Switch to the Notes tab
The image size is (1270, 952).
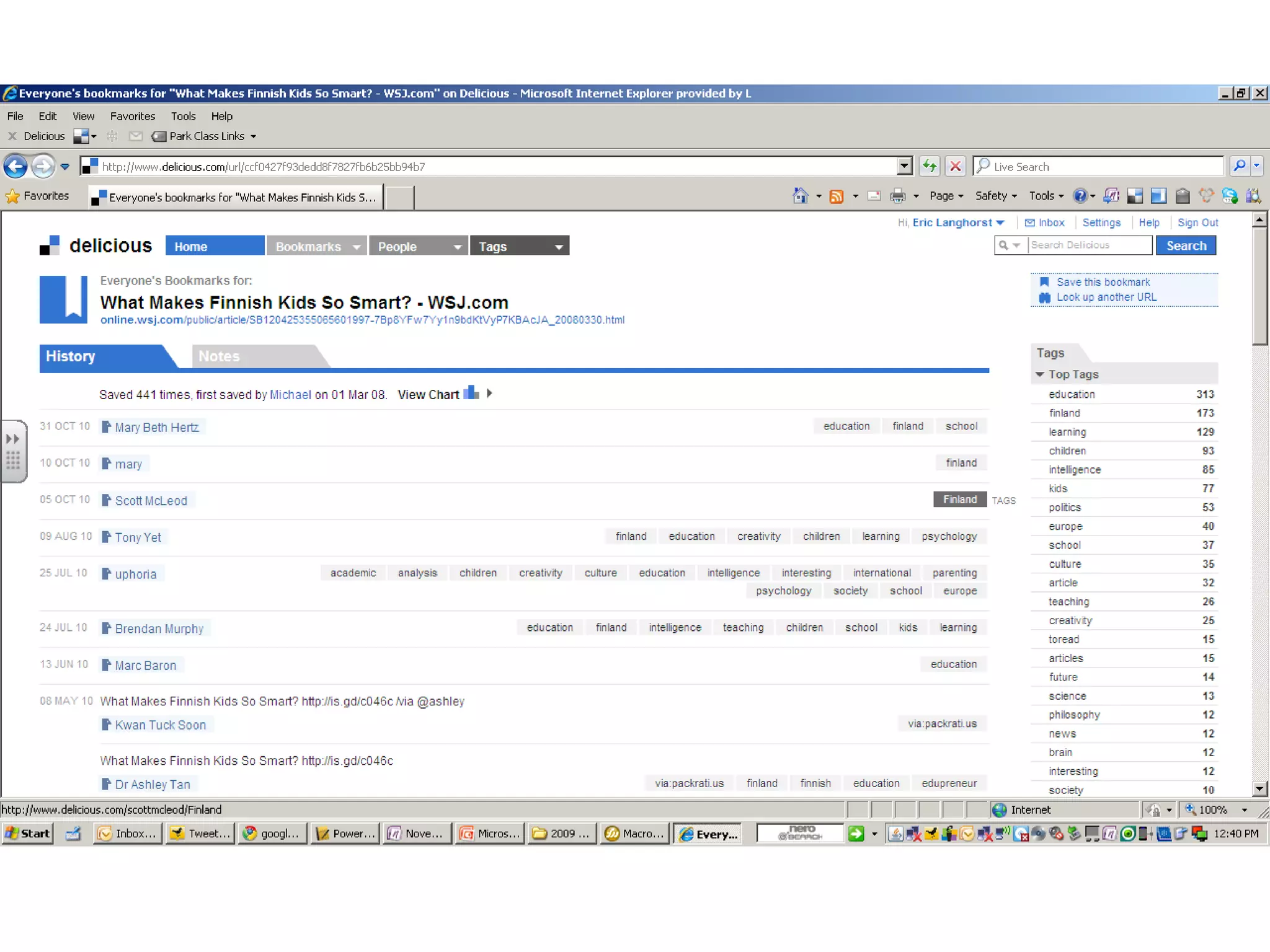[x=219, y=356]
